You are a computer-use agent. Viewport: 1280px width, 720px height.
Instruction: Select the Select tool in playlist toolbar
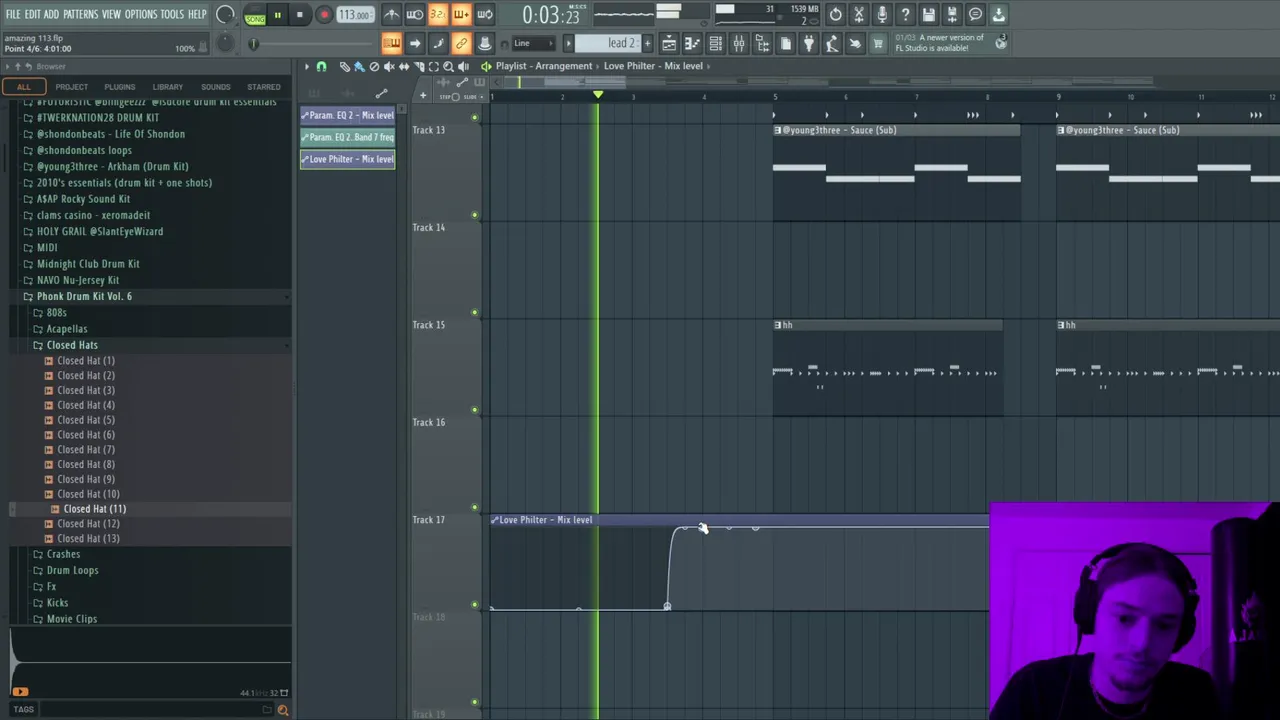(x=433, y=66)
